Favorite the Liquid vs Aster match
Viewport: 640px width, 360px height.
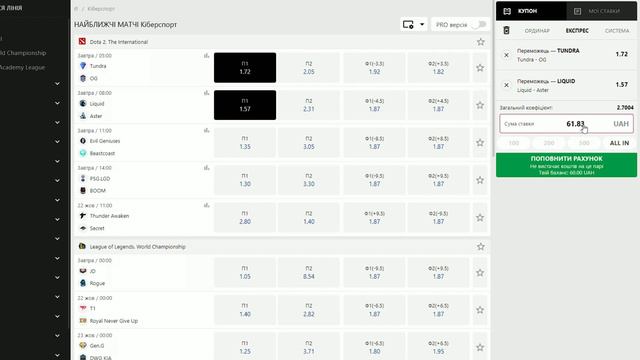pyautogui.click(x=480, y=105)
